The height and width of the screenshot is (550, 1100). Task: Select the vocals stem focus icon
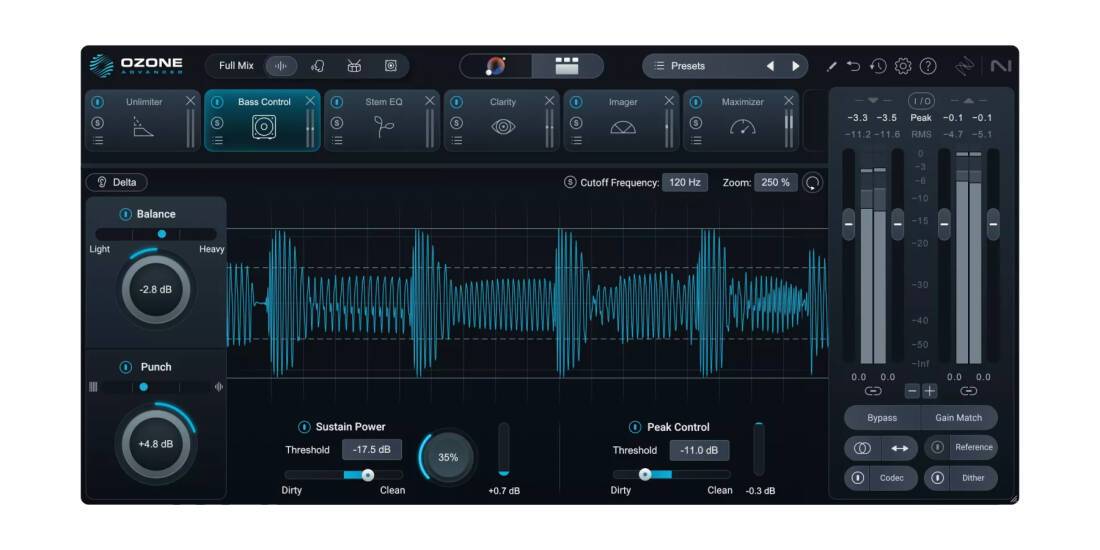coord(318,66)
